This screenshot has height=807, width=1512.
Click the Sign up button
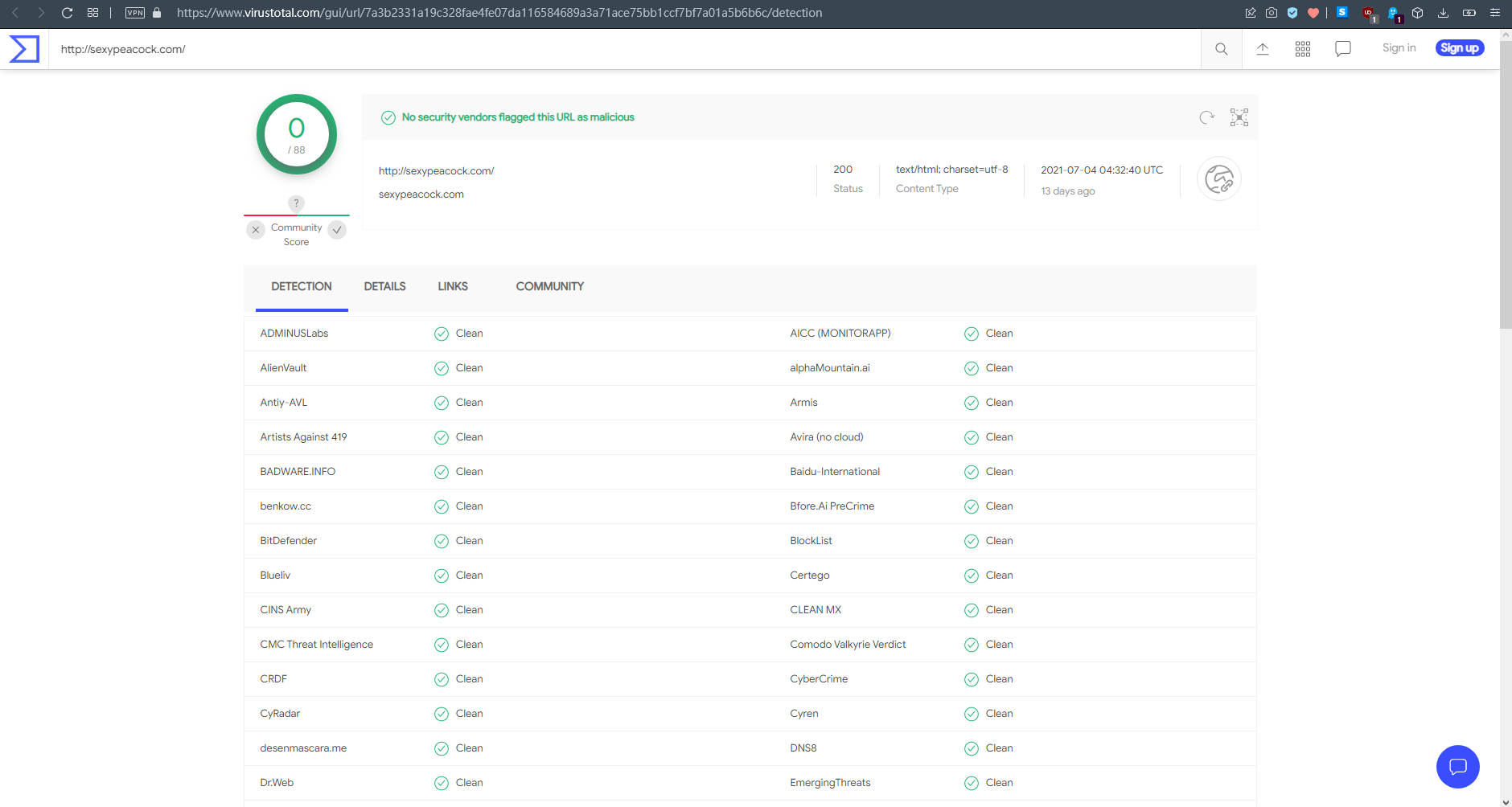tap(1460, 48)
